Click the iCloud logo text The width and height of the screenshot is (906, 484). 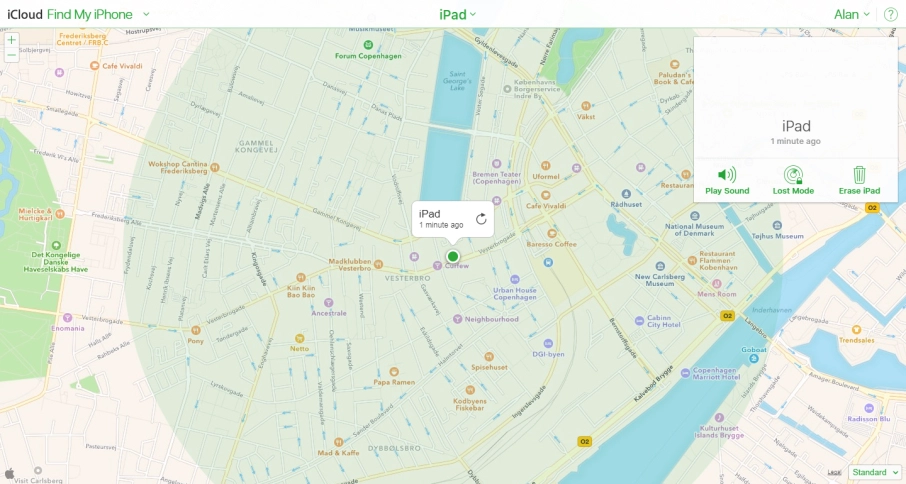click(24, 14)
